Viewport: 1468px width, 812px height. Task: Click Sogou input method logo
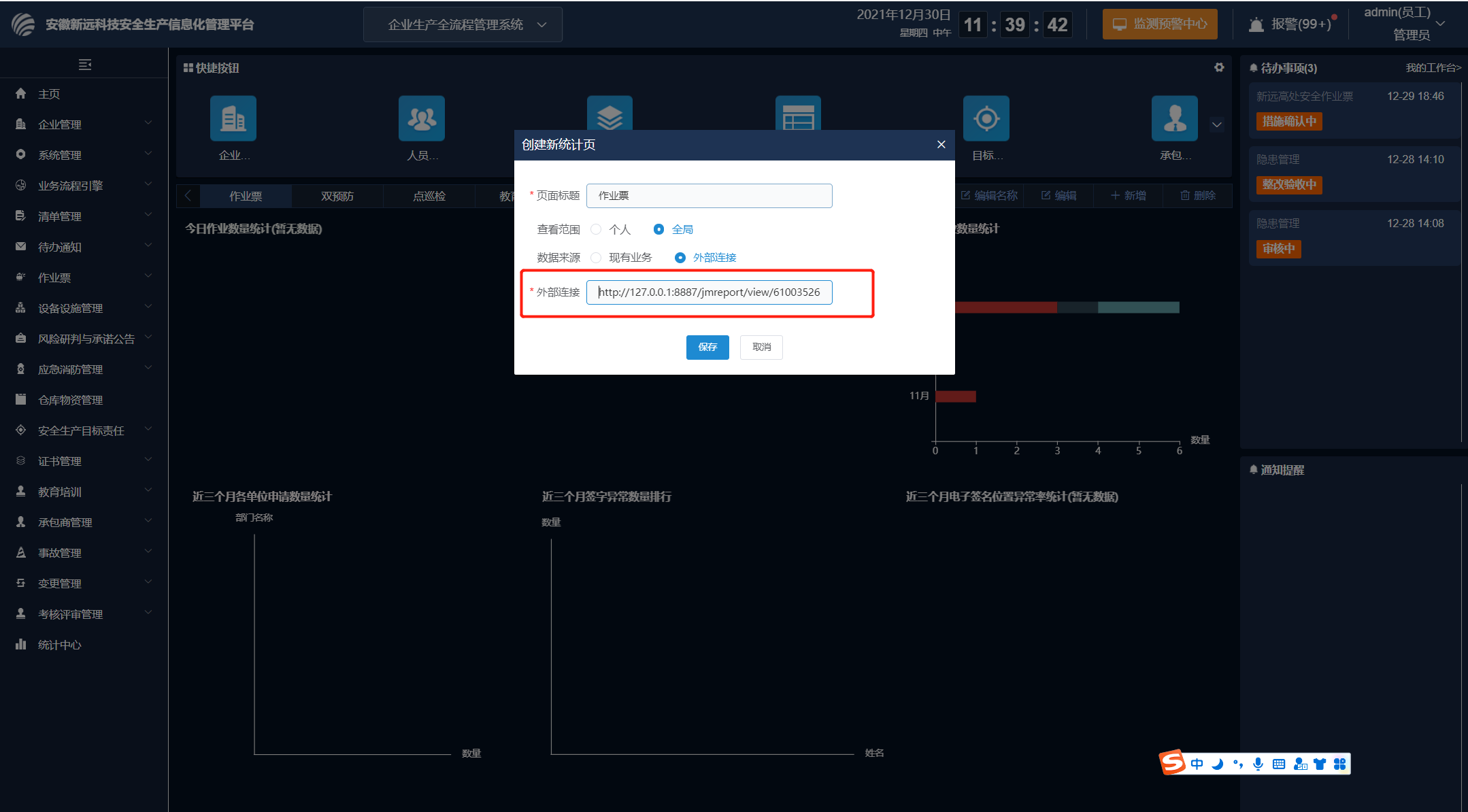(1172, 762)
